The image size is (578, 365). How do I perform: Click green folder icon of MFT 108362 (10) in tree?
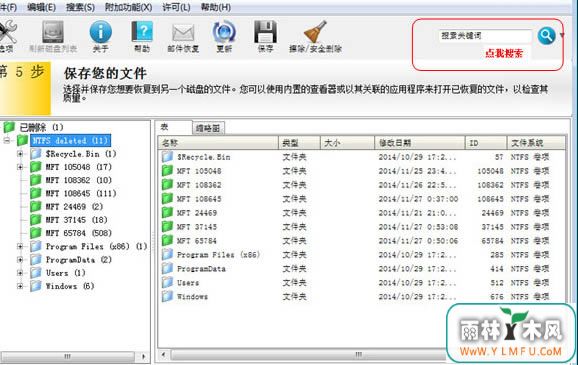coord(36,180)
